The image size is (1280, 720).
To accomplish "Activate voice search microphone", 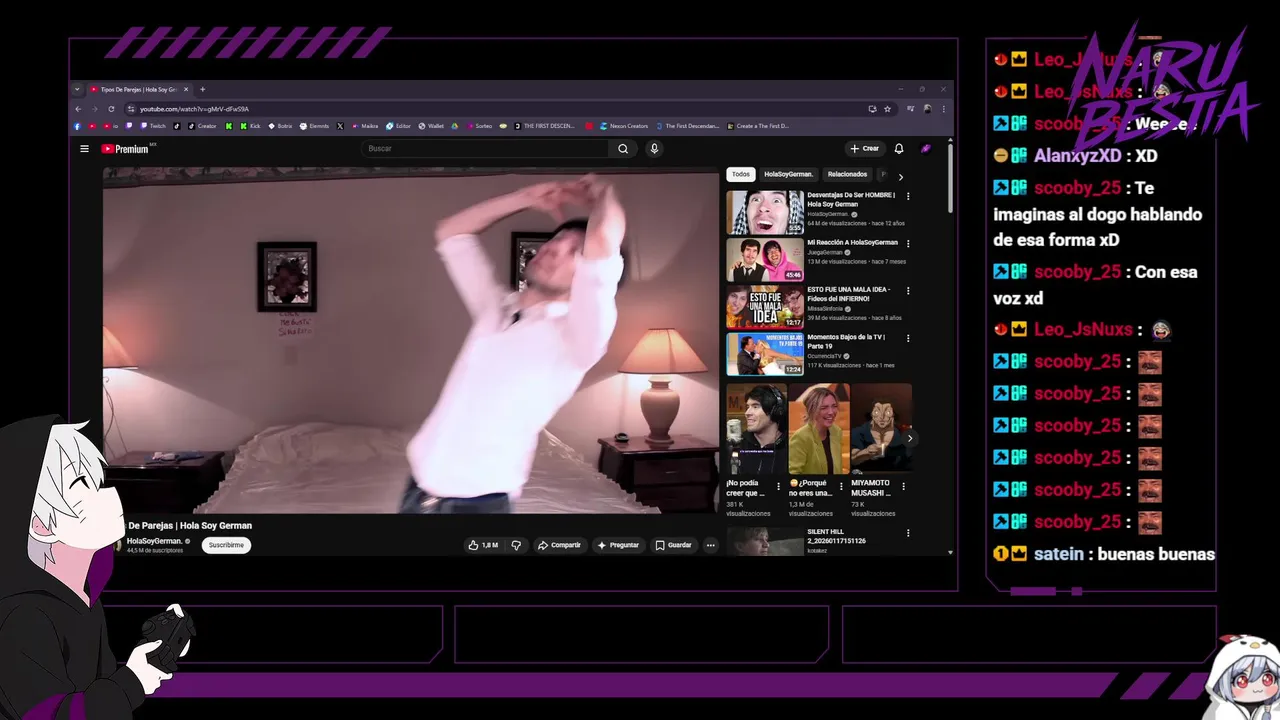I will tap(654, 149).
